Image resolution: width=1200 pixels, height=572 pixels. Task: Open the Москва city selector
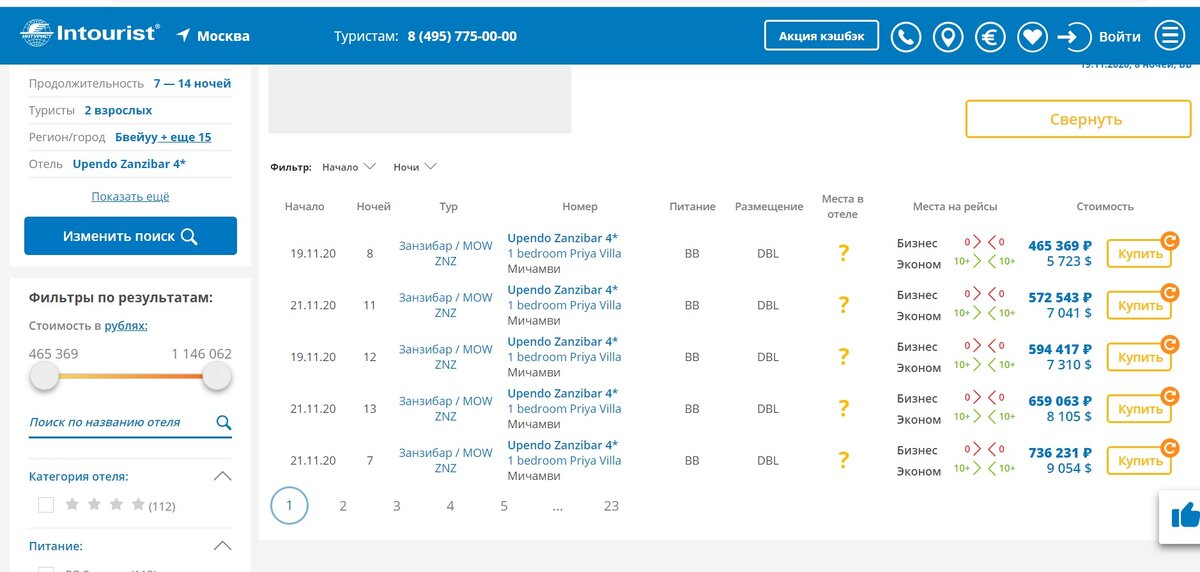click(x=213, y=36)
